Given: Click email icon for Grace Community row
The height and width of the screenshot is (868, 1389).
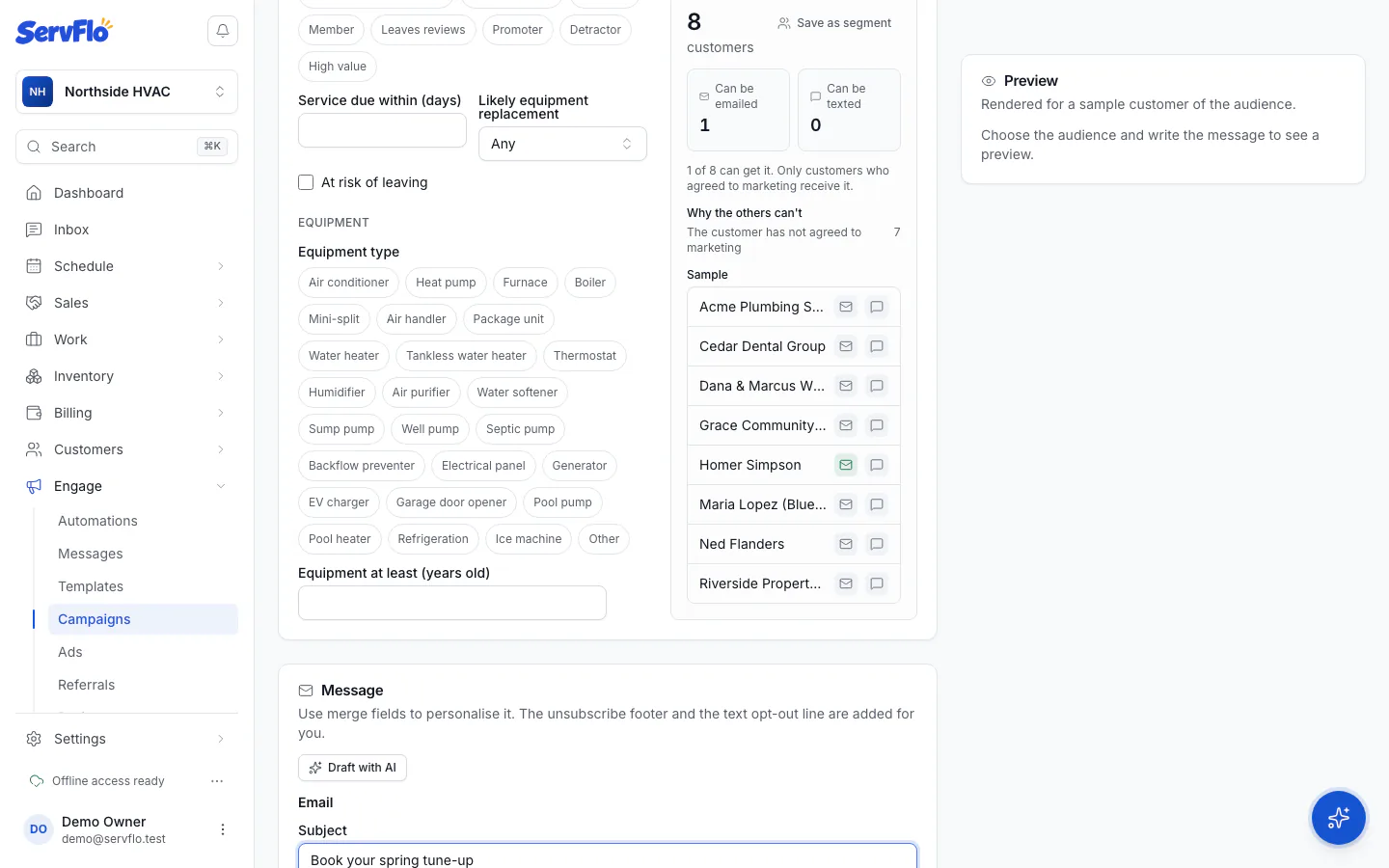Looking at the screenshot, I should 846,425.
